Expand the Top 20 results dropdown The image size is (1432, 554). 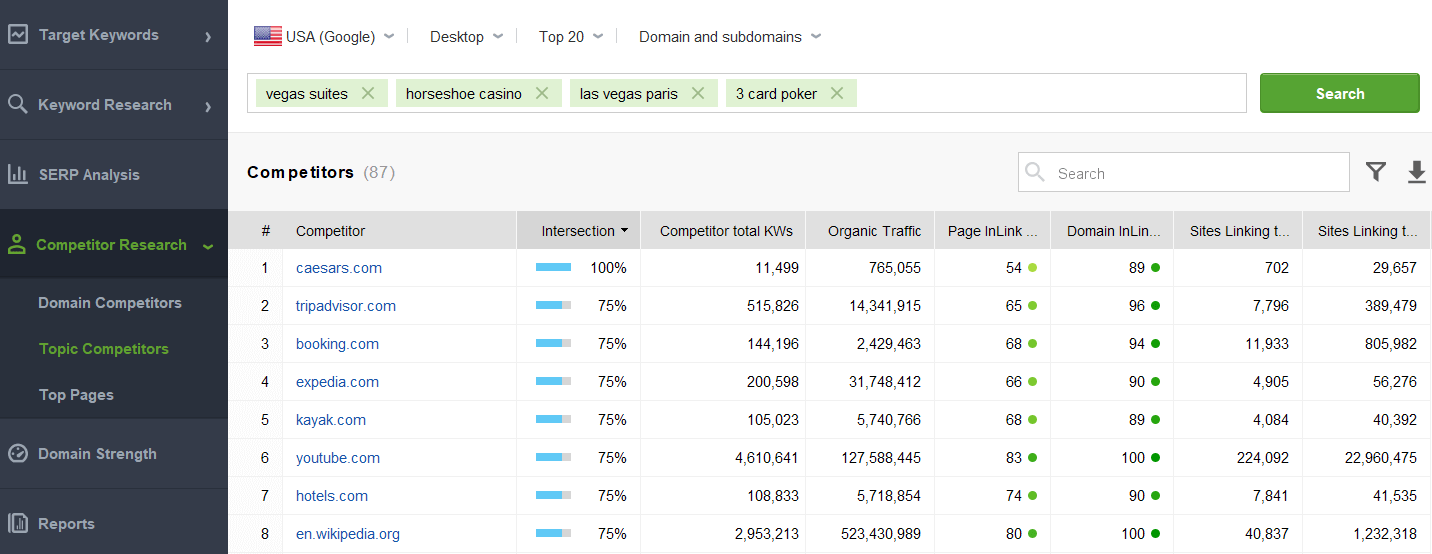point(570,37)
